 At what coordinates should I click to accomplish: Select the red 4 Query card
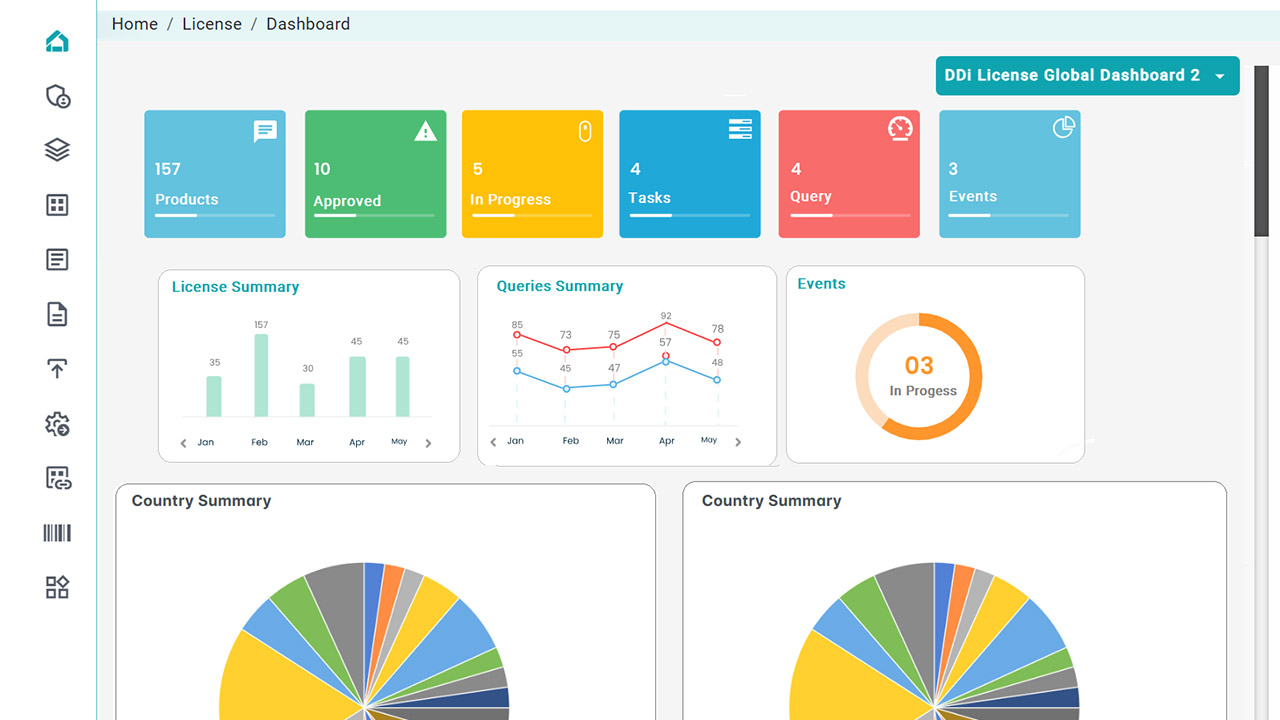(x=848, y=174)
